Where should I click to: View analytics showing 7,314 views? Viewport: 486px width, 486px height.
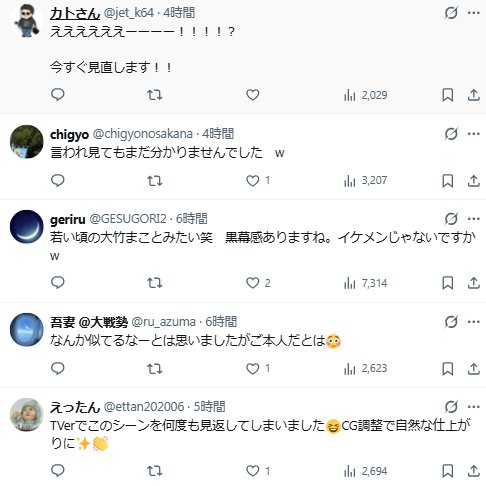[365, 283]
